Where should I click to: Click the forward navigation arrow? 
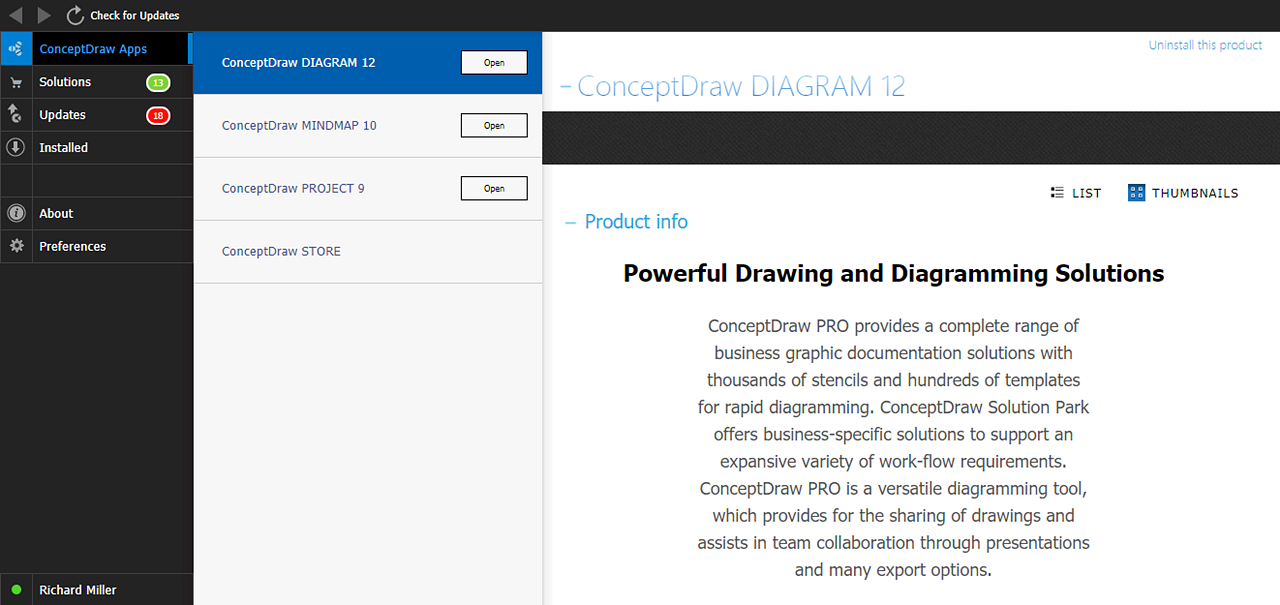[43, 15]
